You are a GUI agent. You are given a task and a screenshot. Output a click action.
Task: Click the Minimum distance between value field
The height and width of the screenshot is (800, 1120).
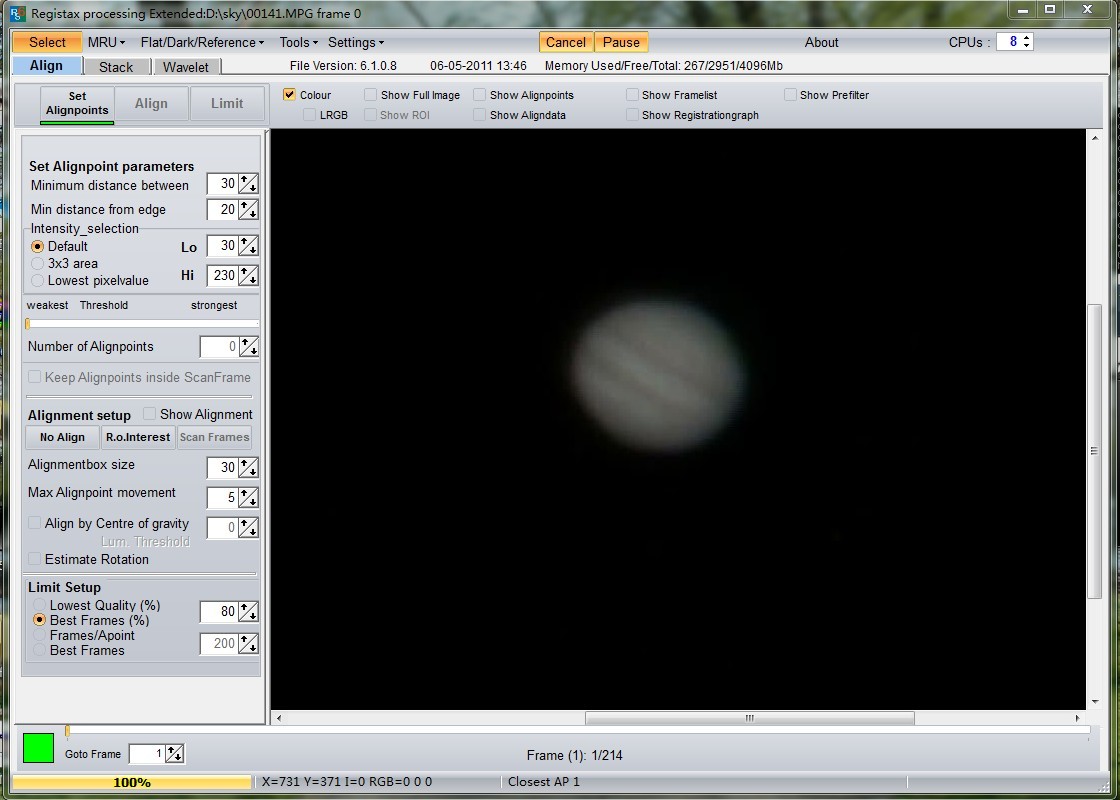click(222, 184)
